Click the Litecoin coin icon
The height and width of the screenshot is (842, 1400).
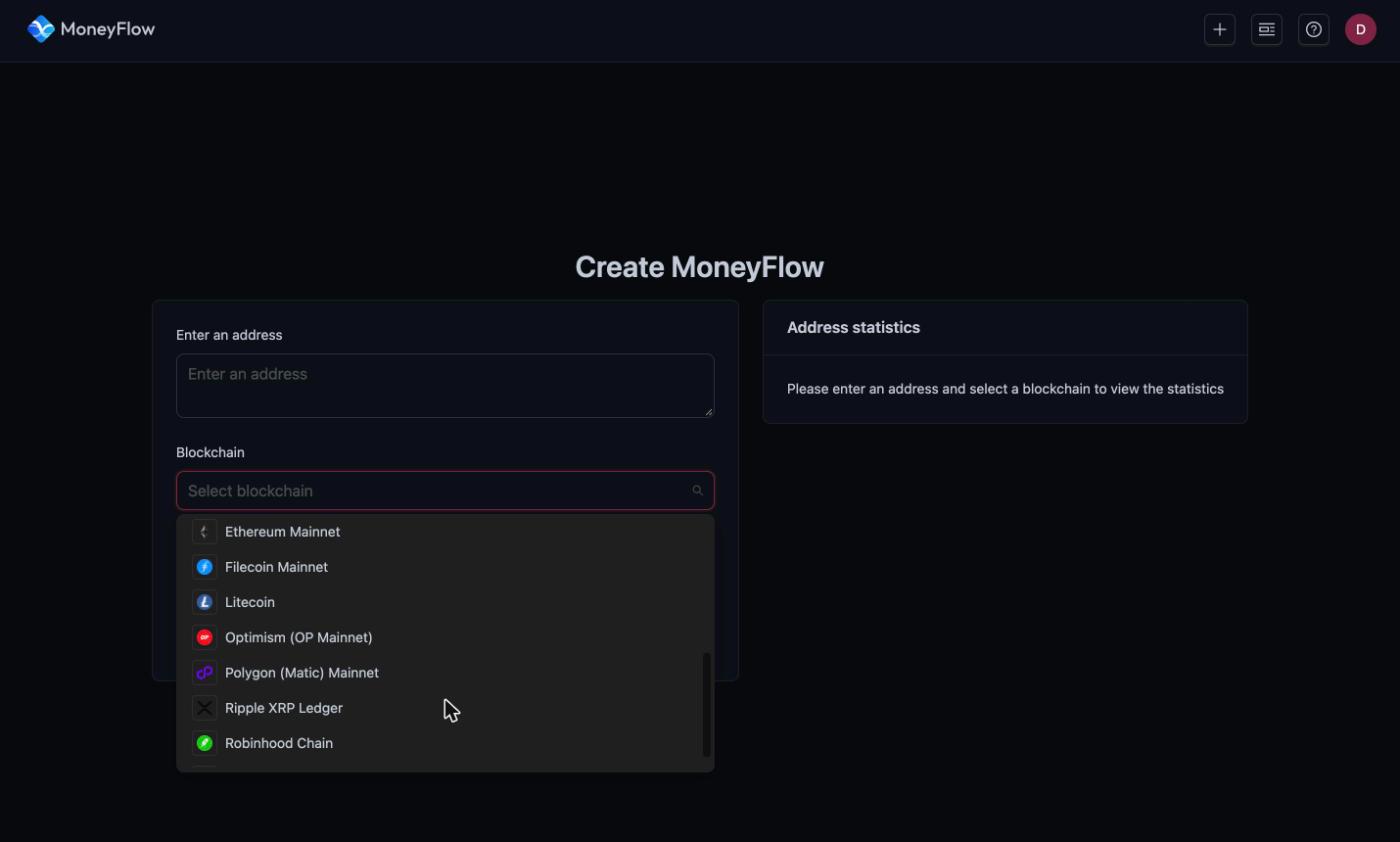[x=204, y=602]
